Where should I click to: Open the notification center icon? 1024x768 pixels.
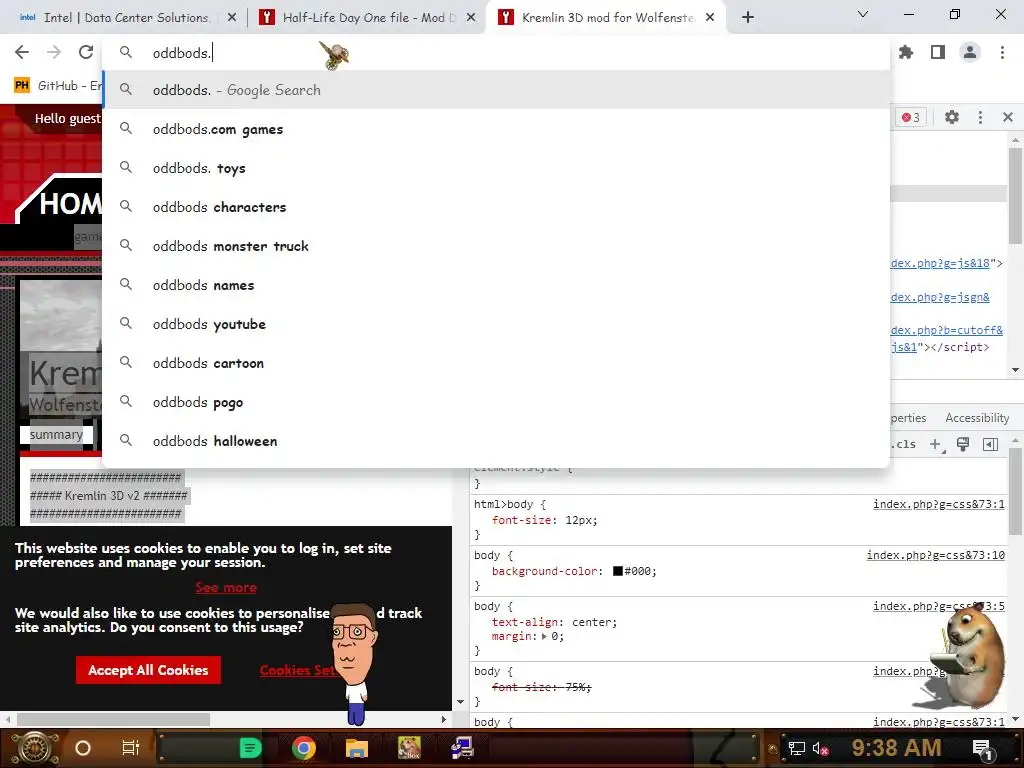coord(982,748)
